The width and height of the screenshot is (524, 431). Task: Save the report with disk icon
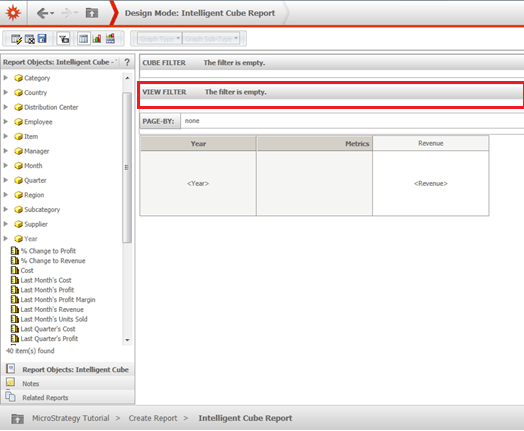tap(42, 38)
